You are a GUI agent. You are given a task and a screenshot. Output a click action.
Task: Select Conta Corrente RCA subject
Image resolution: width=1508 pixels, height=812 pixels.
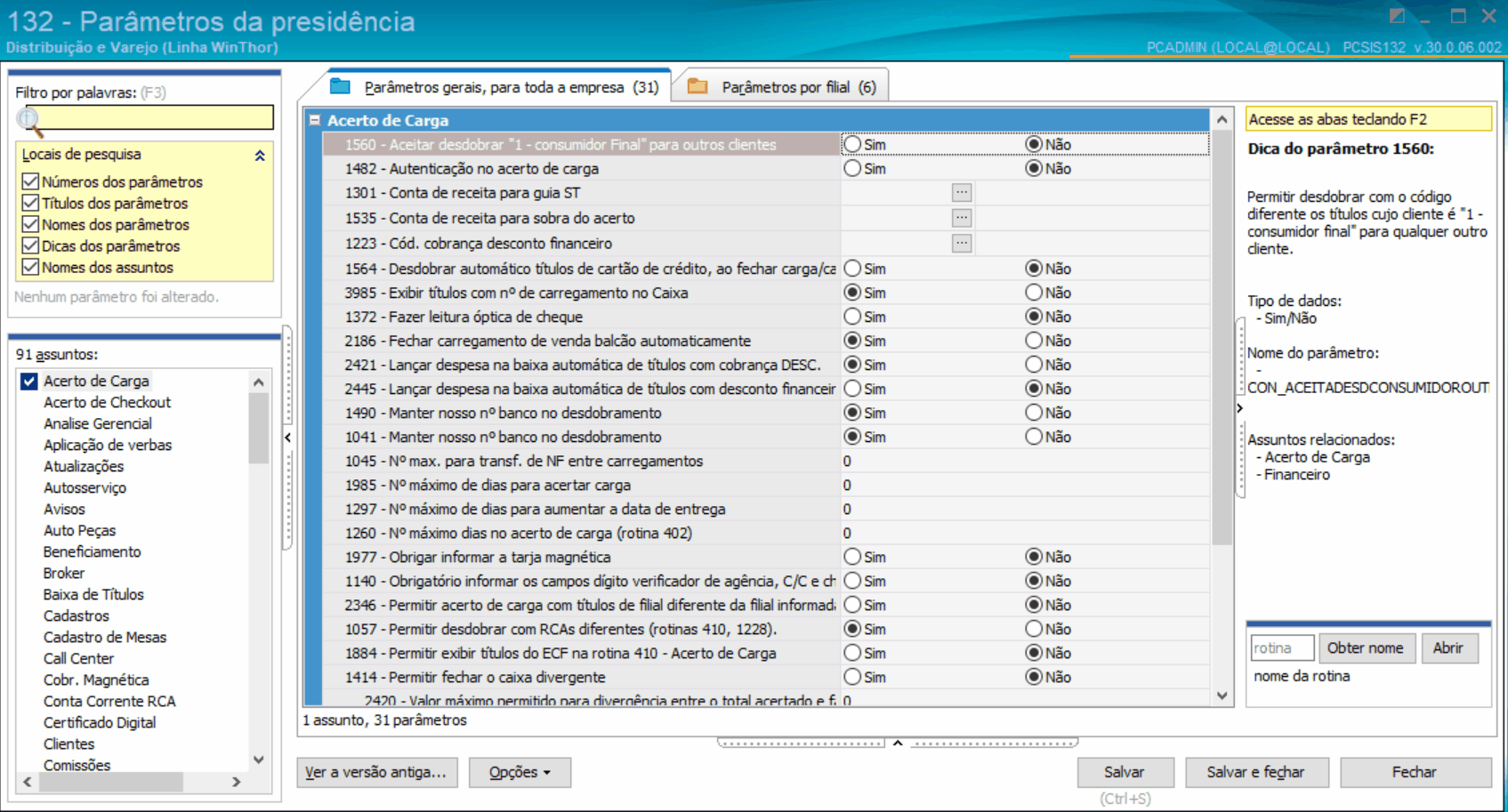(109, 701)
